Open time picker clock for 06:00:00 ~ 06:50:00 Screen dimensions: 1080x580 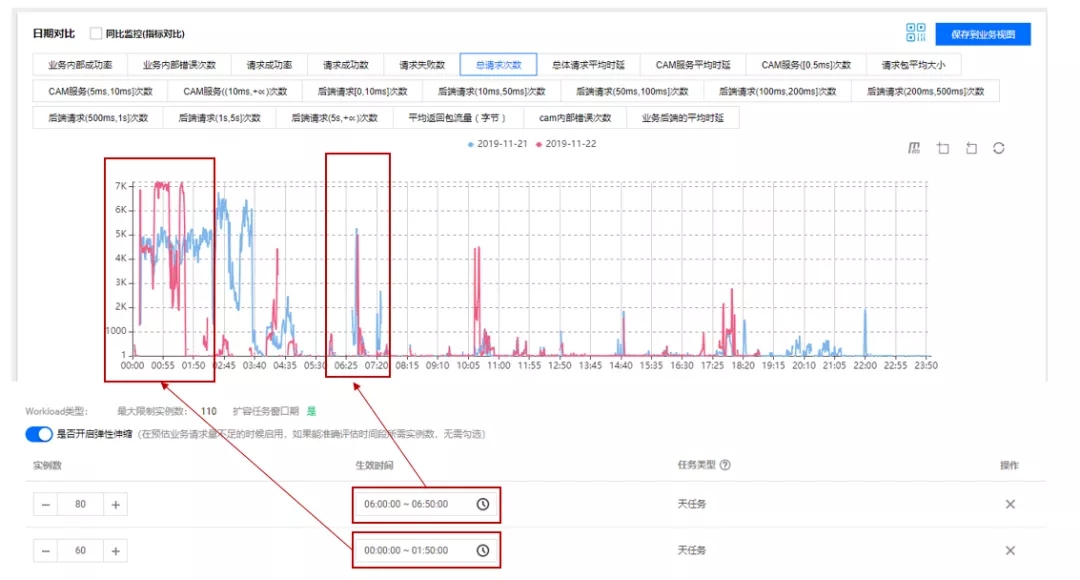[483, 504]
